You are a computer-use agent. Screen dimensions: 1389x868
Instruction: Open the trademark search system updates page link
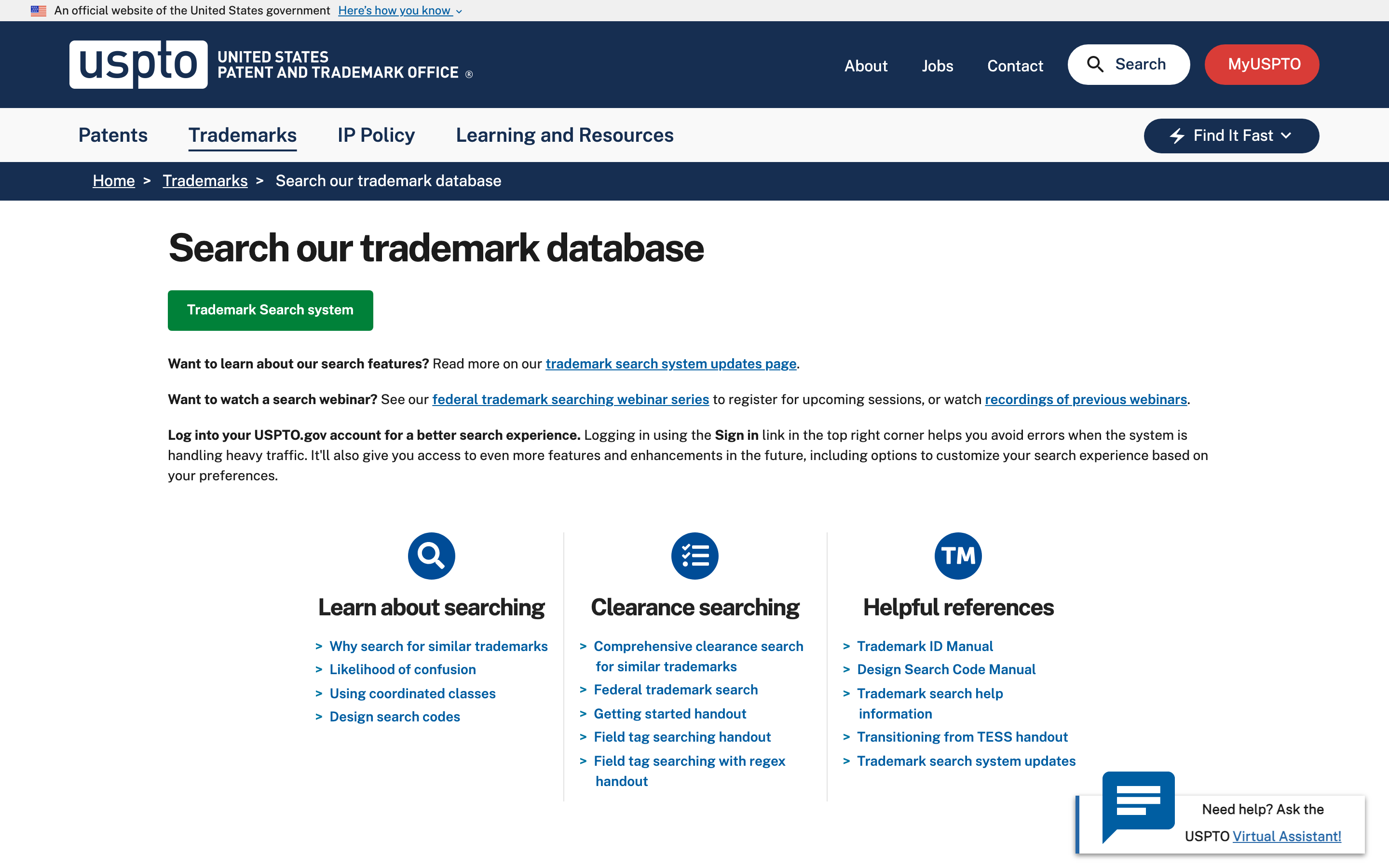coord(671,364)
